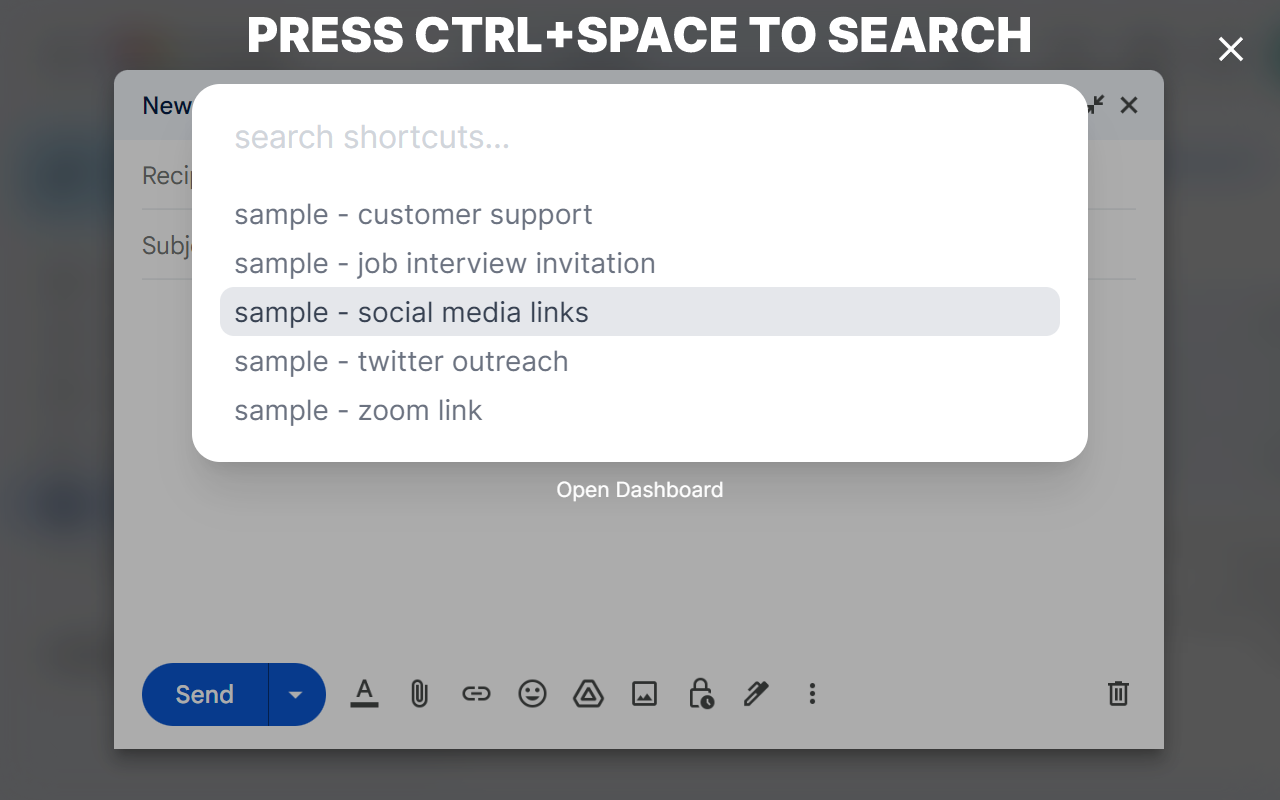Discard draft with trash icon

click(x=1118, y=693)
